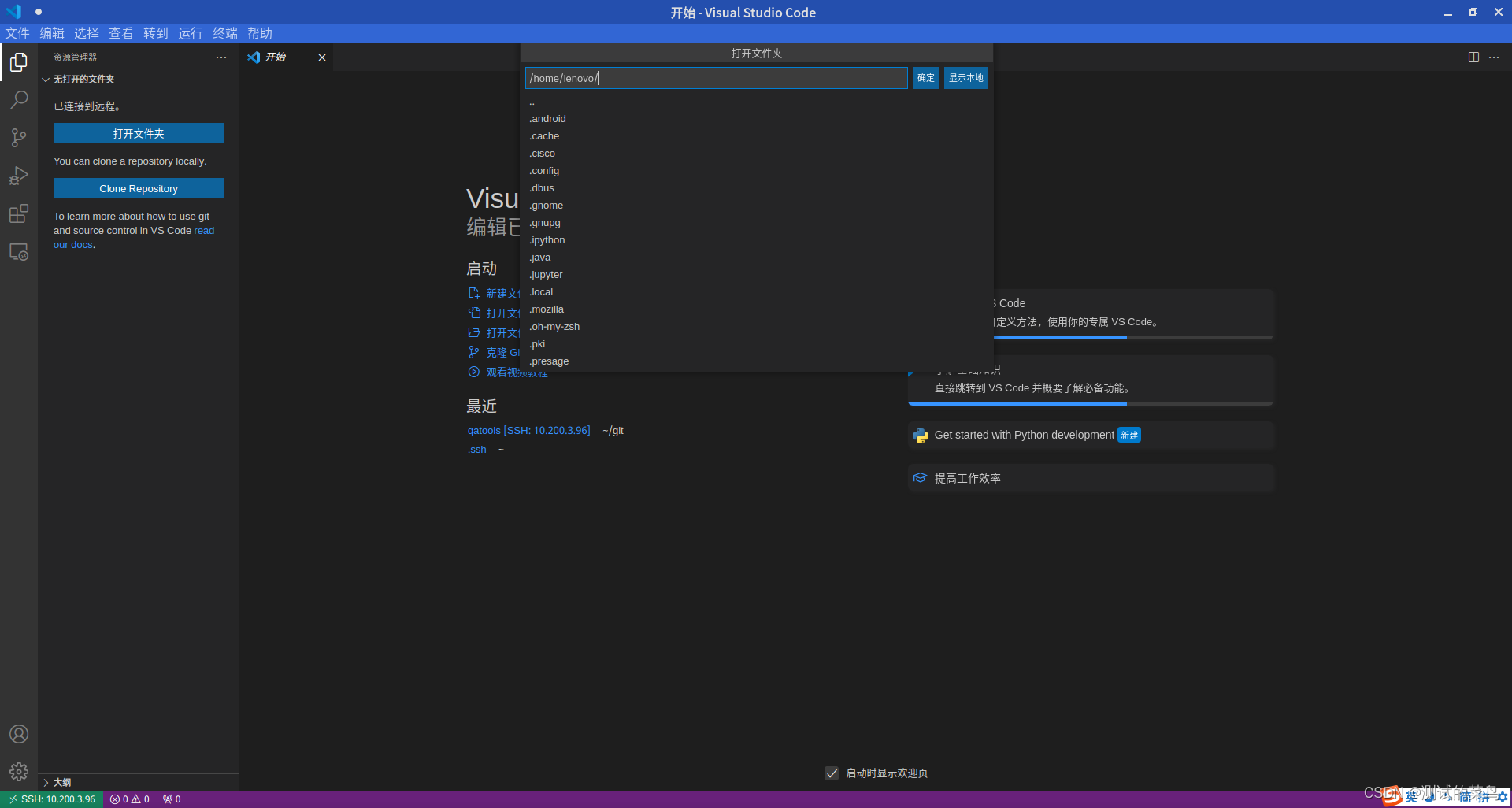The height and width of the screenshot is (808, 1512).
Task: Open the Manage gear icon
Action: coord(19,772)
